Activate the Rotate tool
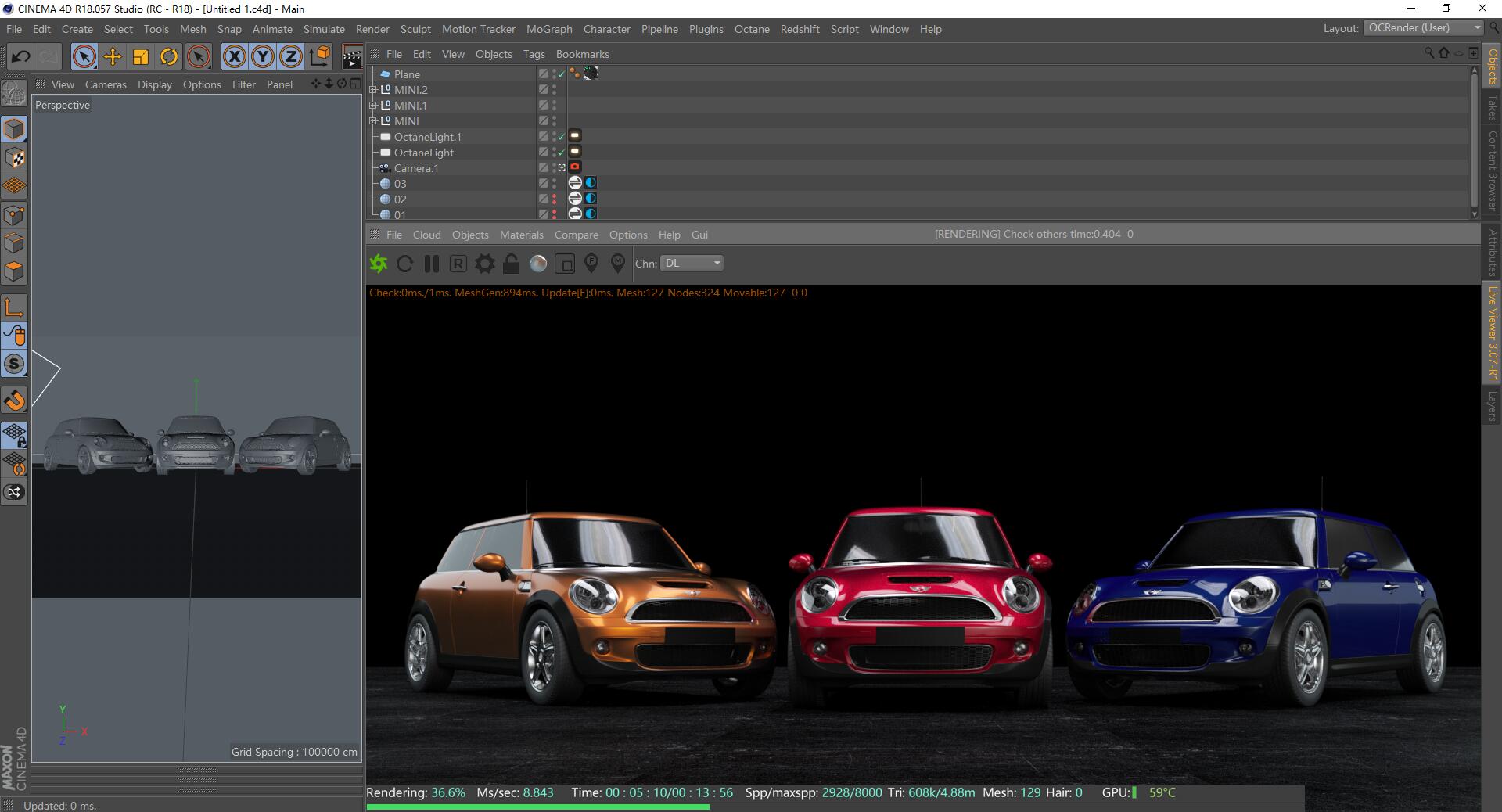Viewport: 1502px width, 812px height. pyautogui.click(x=169, y=56)
